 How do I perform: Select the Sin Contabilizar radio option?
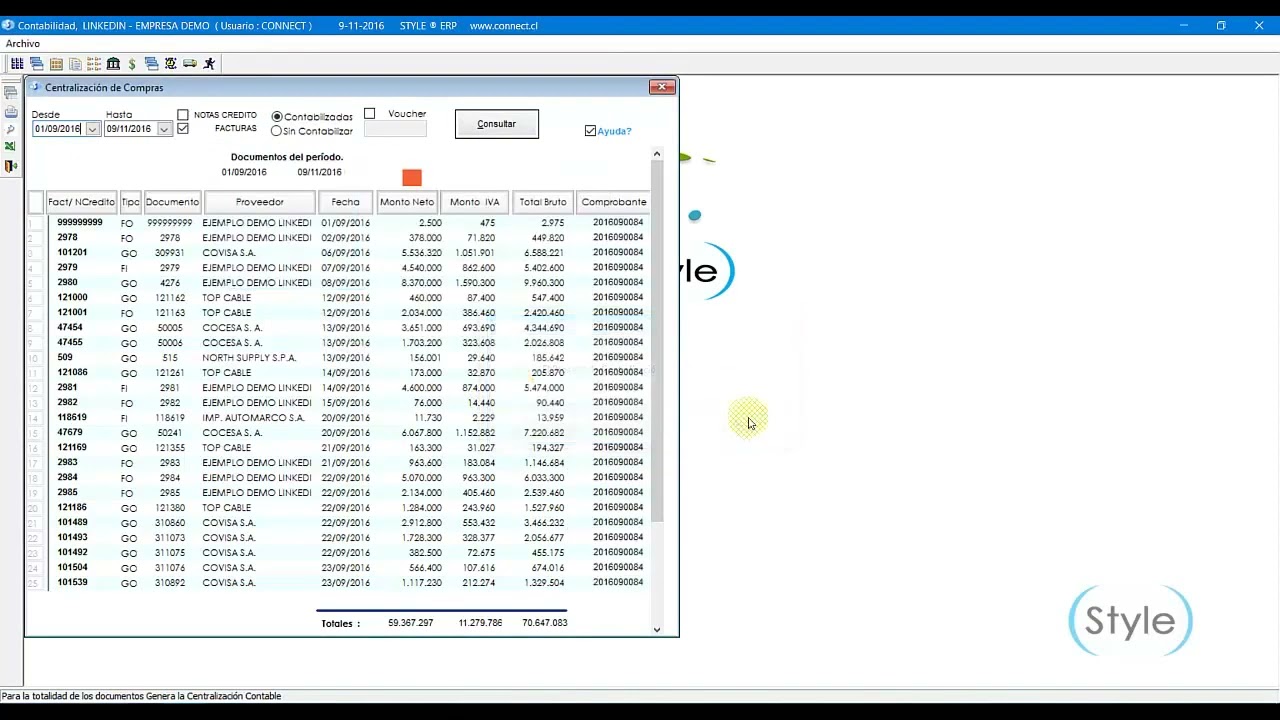pos(277,131)
